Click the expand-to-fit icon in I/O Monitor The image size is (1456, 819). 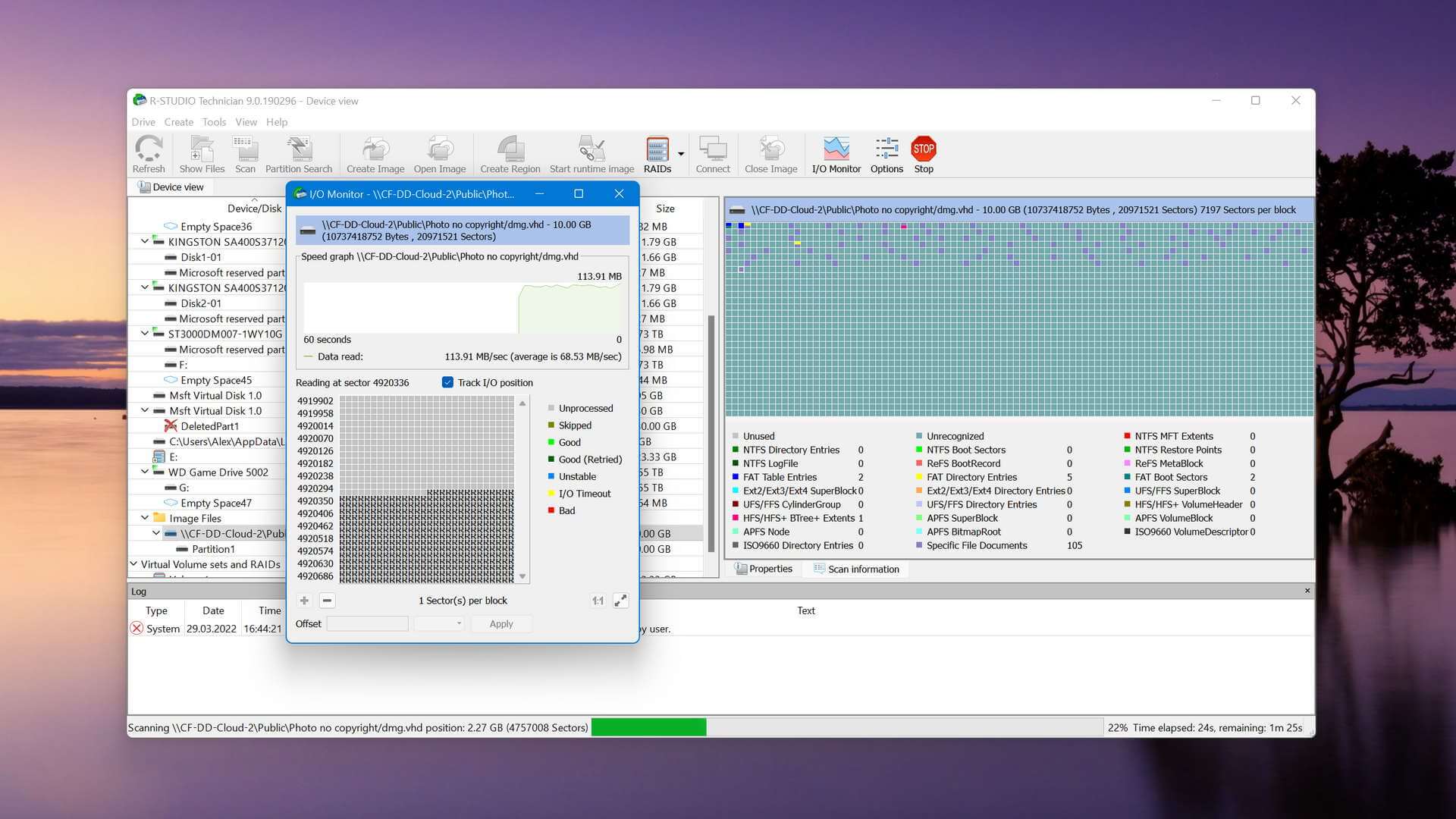tap(620, 601)
